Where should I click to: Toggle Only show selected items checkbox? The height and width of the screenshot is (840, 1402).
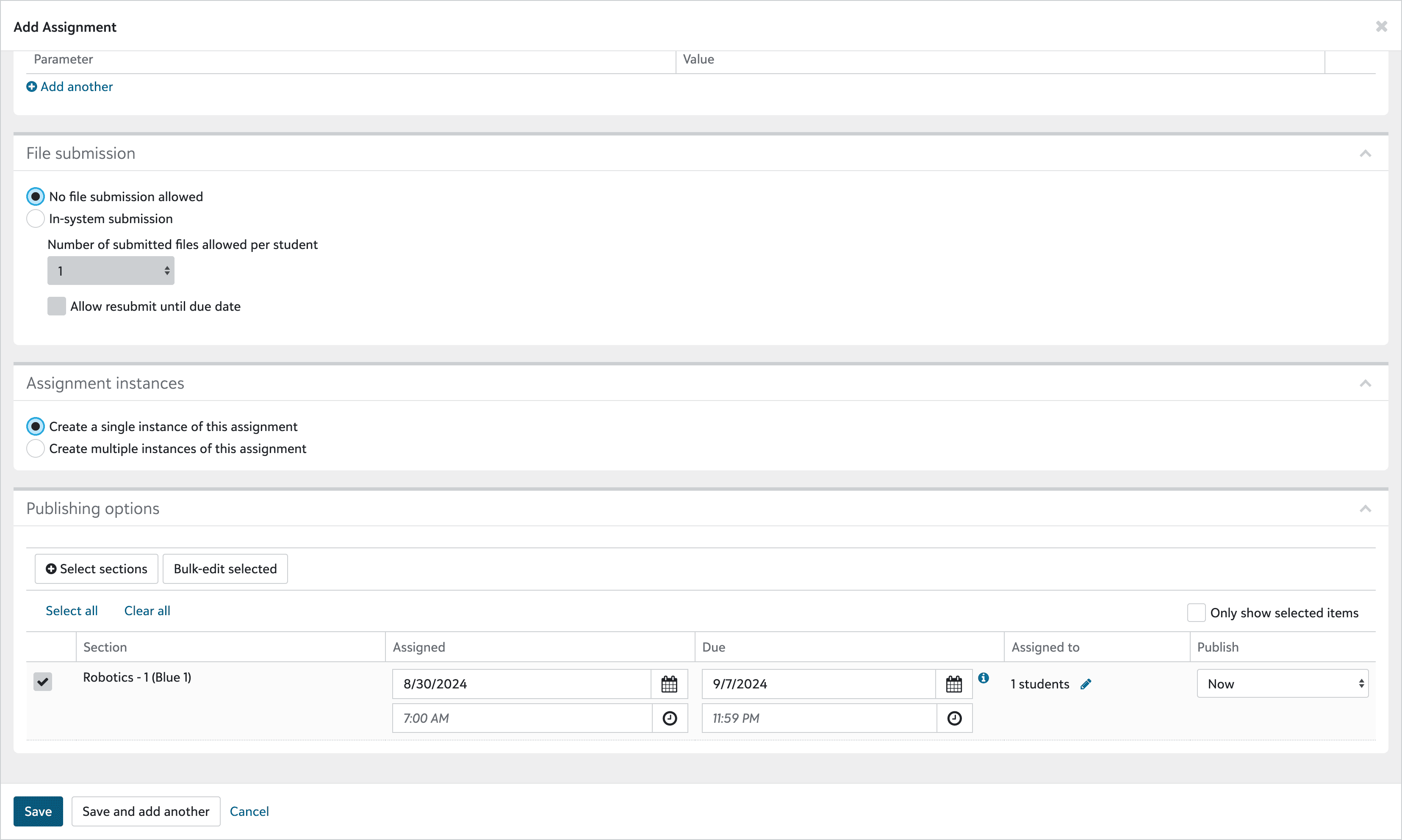(1197, 613)
